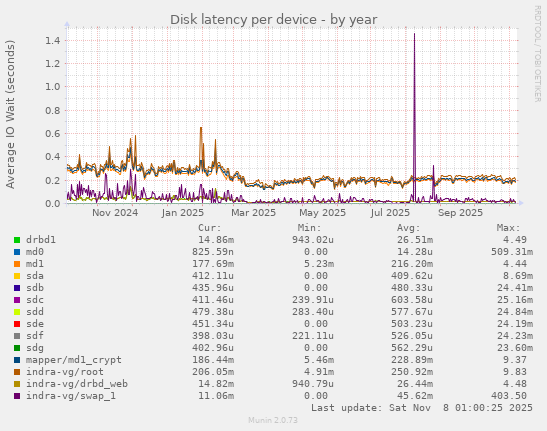This screenshot has height=431, width=547.
Task: Select the sdc device label
Action: (35, 300)
